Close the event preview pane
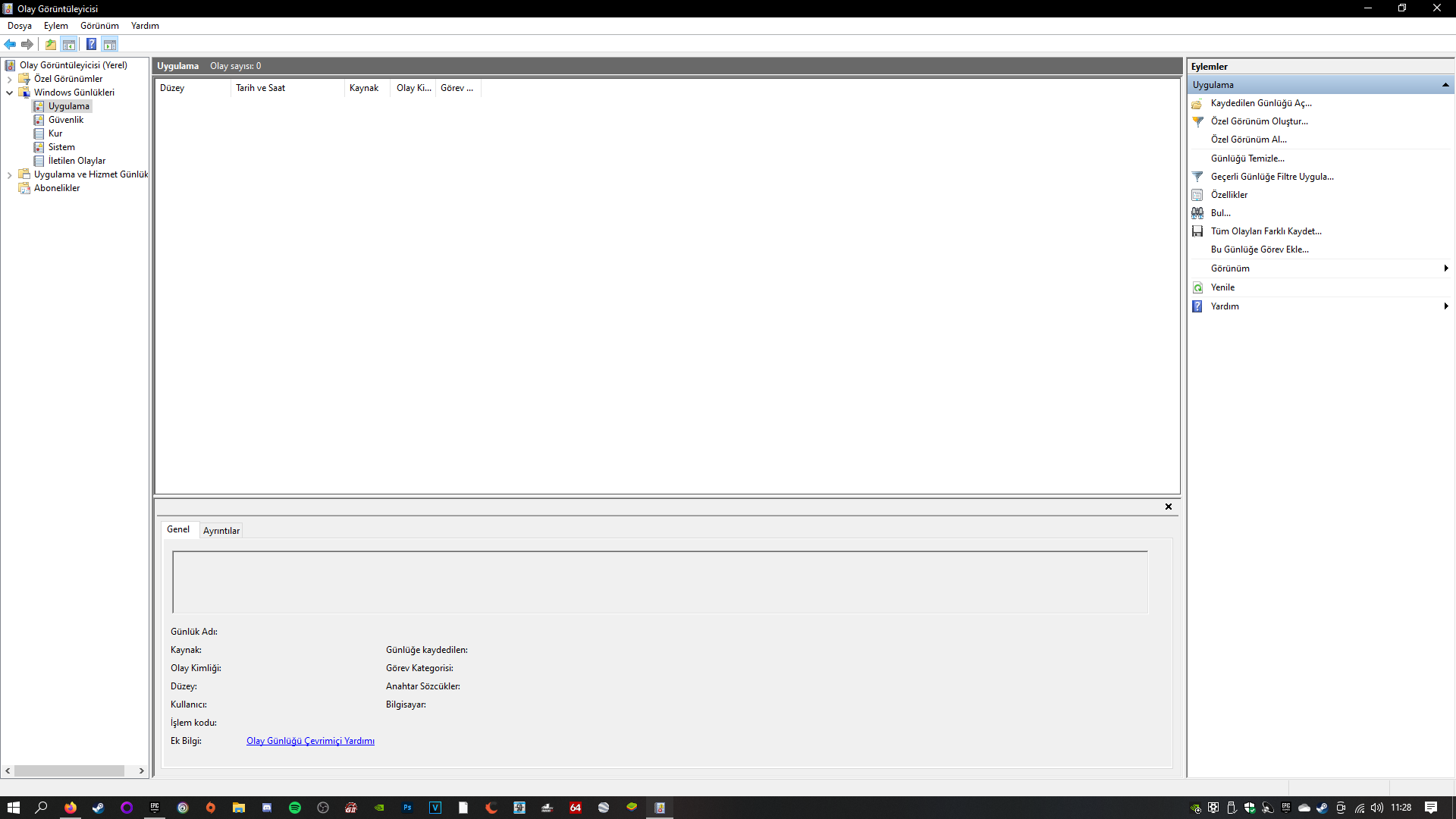Screen dimensions: 1456x819 pyautogui.click(x=1169, y=507)
